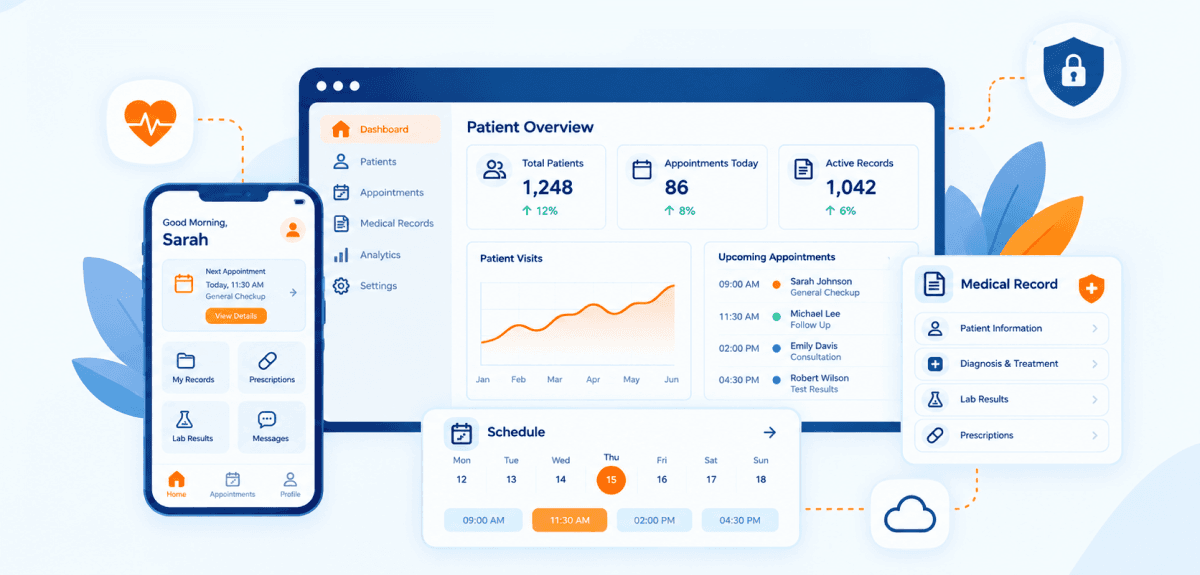The width and height of the screenshot is (1200, 575).
Task: Open Prescriptions tile on phone
Action: pos(272,367)
